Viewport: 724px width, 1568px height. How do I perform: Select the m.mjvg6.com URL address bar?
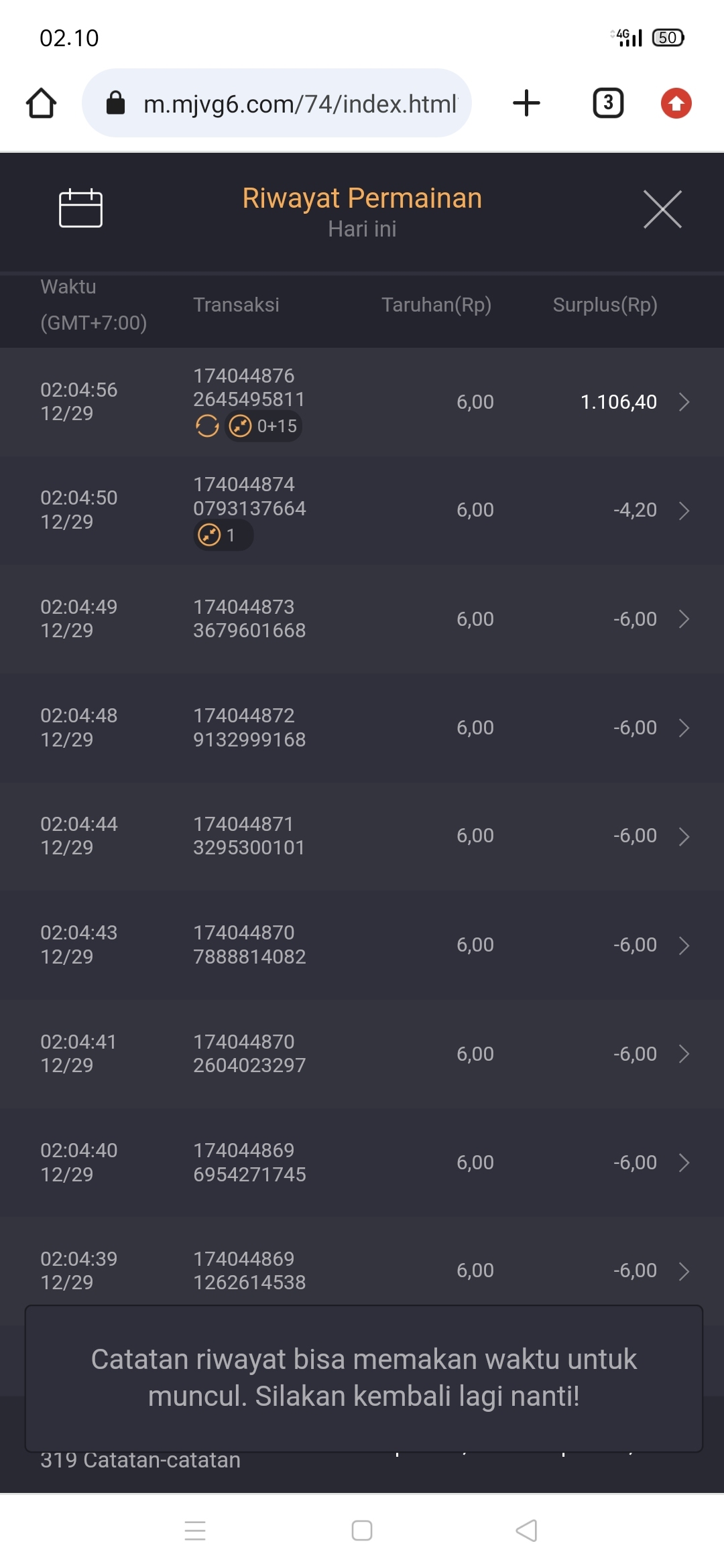coord(299,103)
